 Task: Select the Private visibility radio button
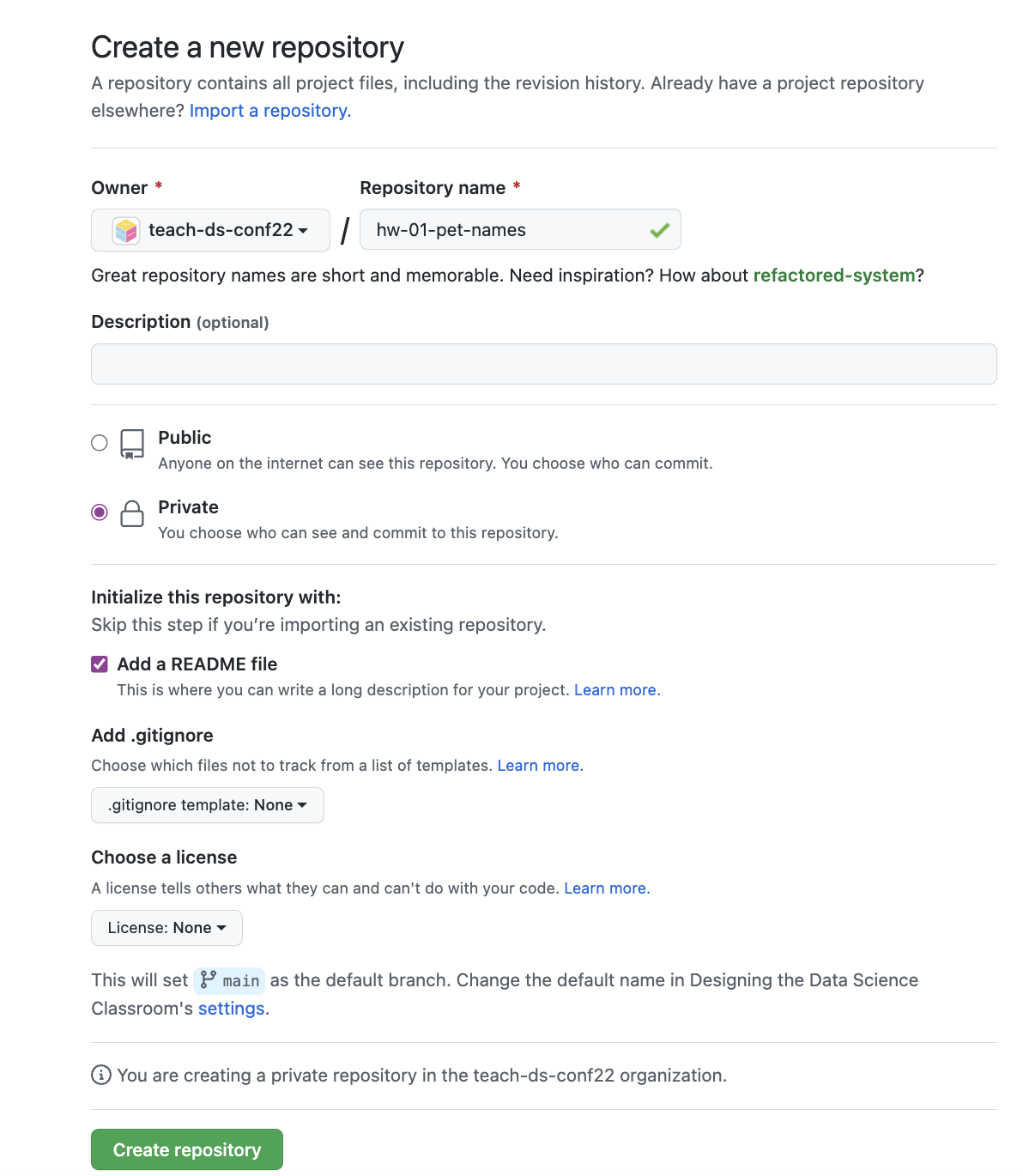pyautogui.click(x=100, y=512)
